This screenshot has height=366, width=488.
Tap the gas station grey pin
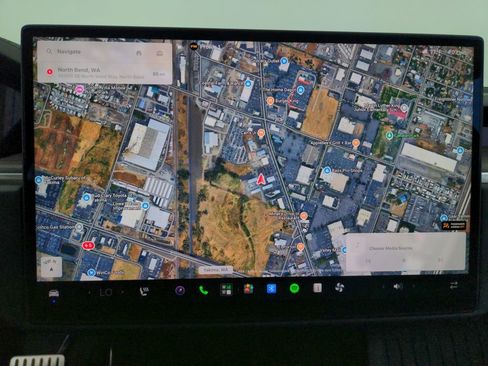(x=79, y=227)
